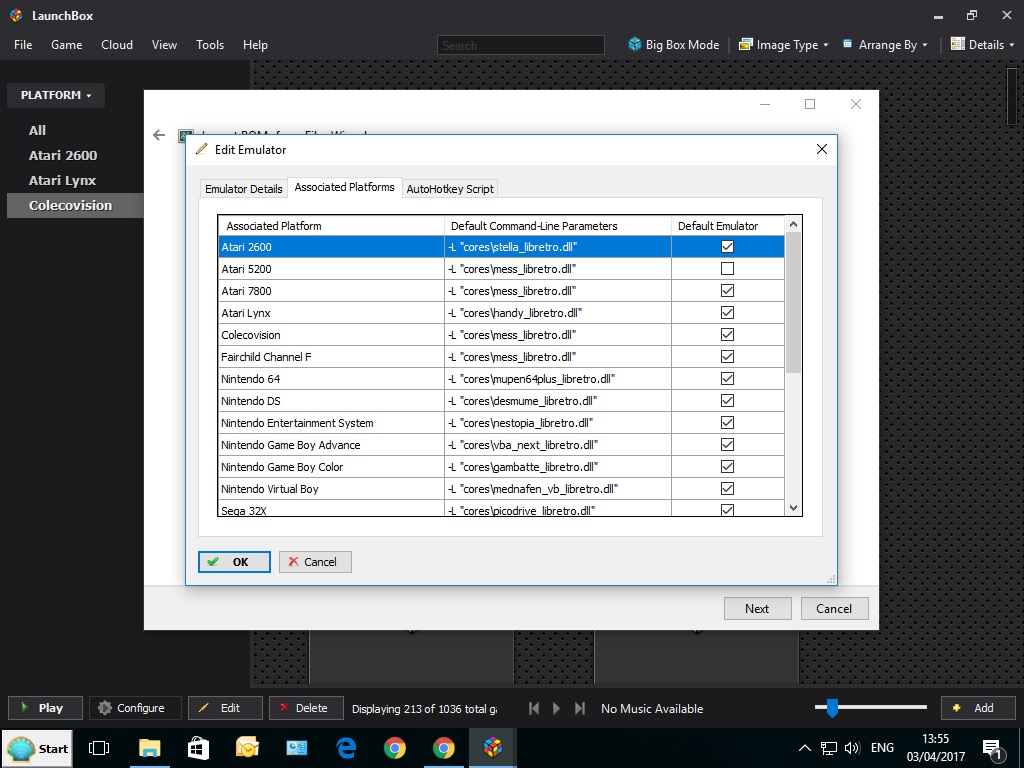Image resolution: width=1024 pixels, height=768 pixels.
Task: Click the stella_libretro.dll parameters cell
Action: click(x=558, y=247)
